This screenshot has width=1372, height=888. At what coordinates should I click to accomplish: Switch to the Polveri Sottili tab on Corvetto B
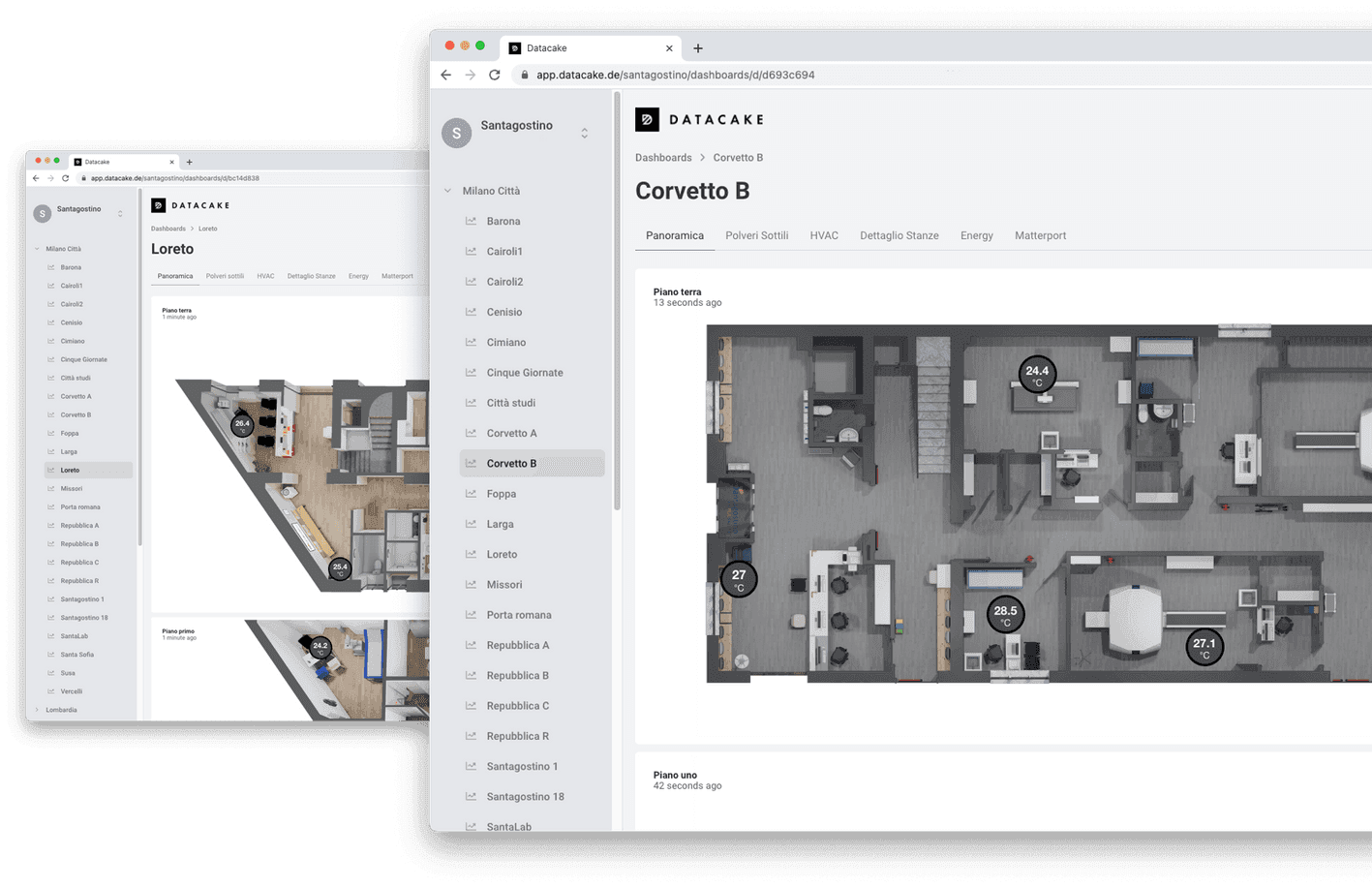757,235
